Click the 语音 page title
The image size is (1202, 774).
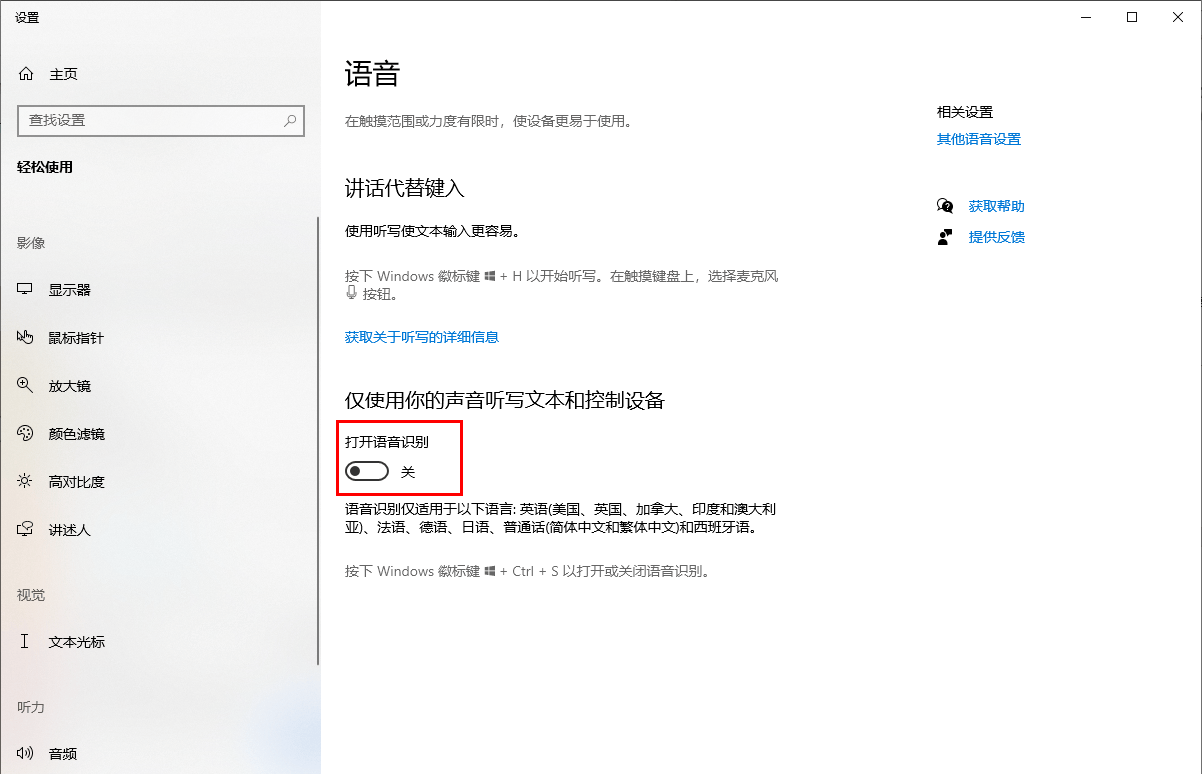tap(372, 75)
